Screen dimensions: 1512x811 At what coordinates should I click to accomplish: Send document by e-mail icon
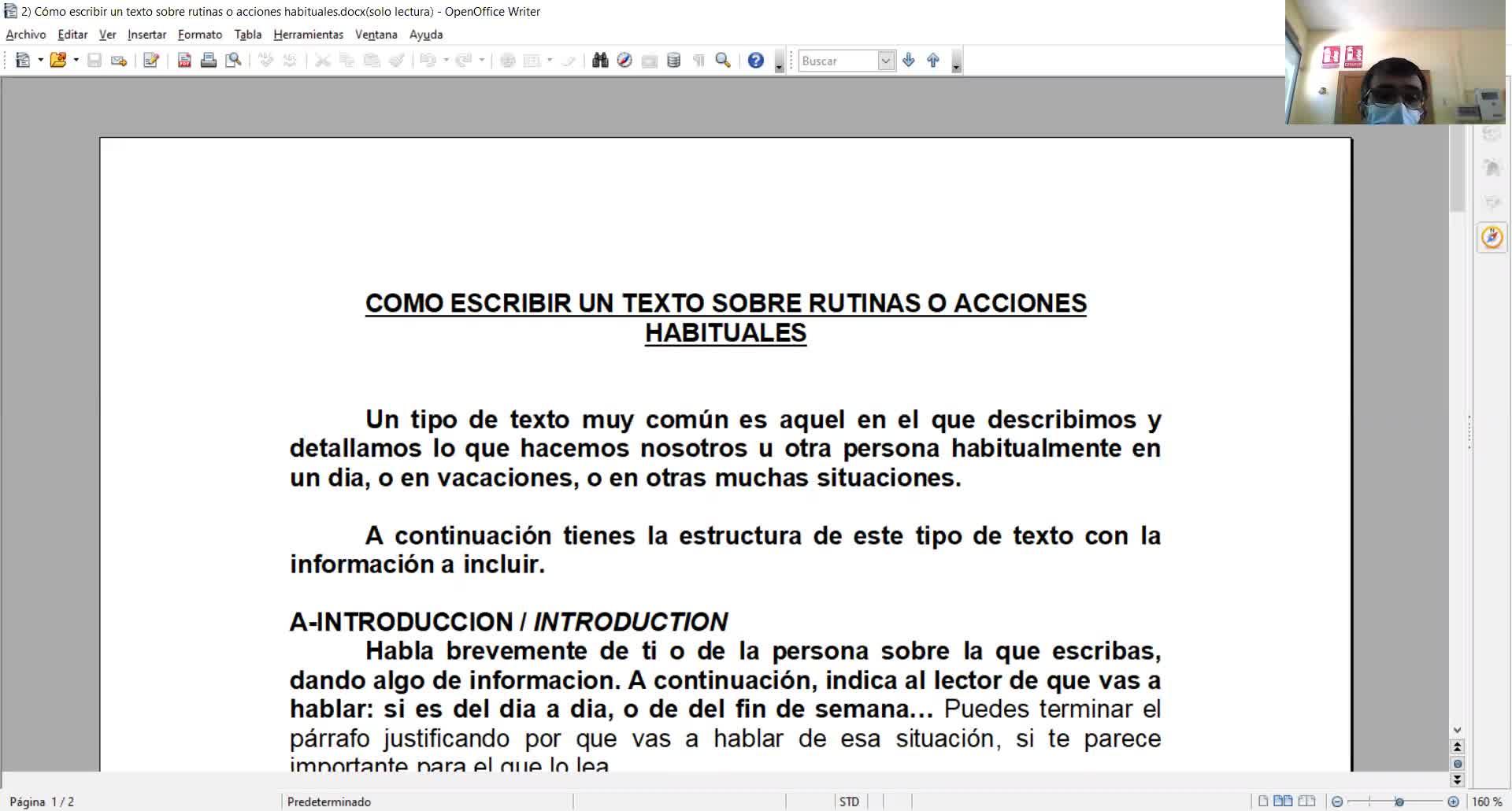coord(119,61)
